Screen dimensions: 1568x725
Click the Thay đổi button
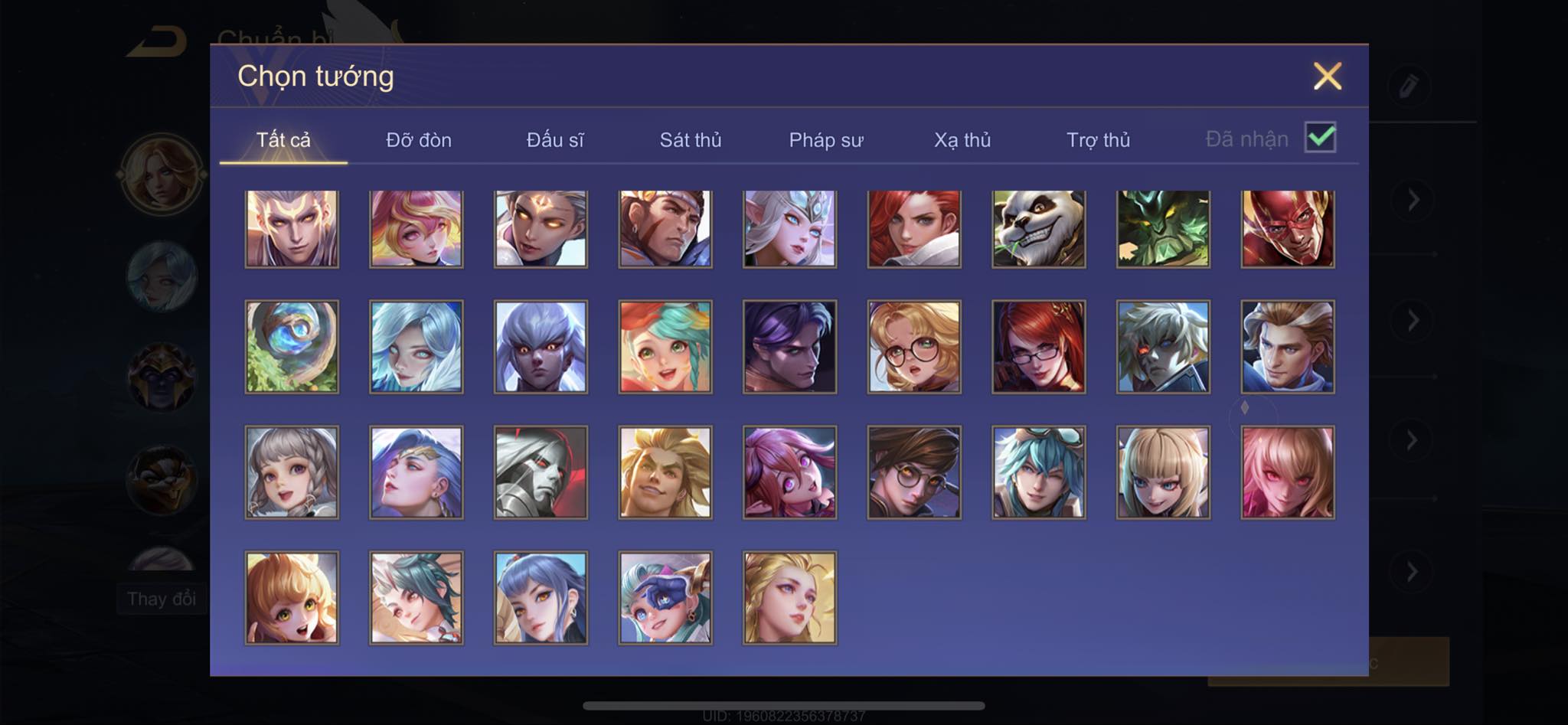(162, 599)
